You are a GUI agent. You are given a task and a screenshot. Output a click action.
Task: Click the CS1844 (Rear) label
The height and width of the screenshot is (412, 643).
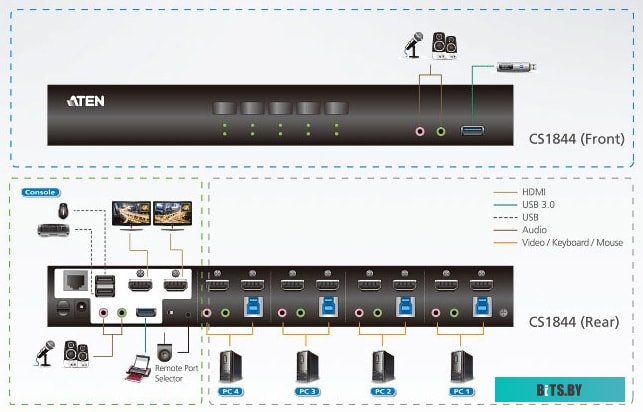tap(574, 322)
